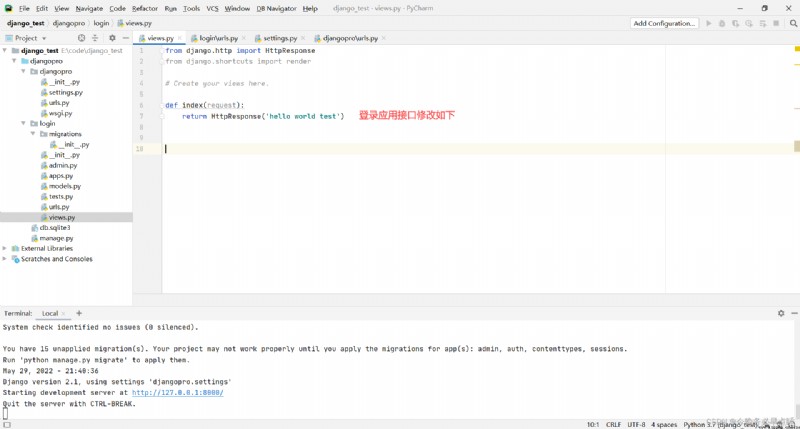Run the current configuration with the green play icon
Screen dimensions: 800x429
(709, 23)
